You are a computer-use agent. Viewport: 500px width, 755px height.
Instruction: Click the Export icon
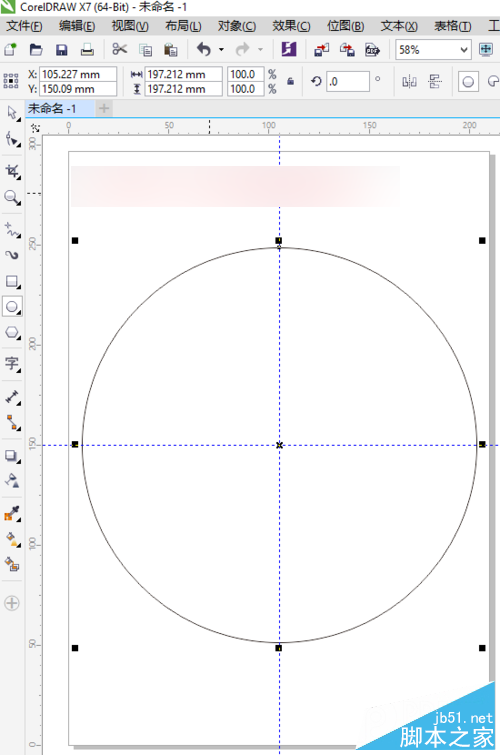[x=347, y=50]
